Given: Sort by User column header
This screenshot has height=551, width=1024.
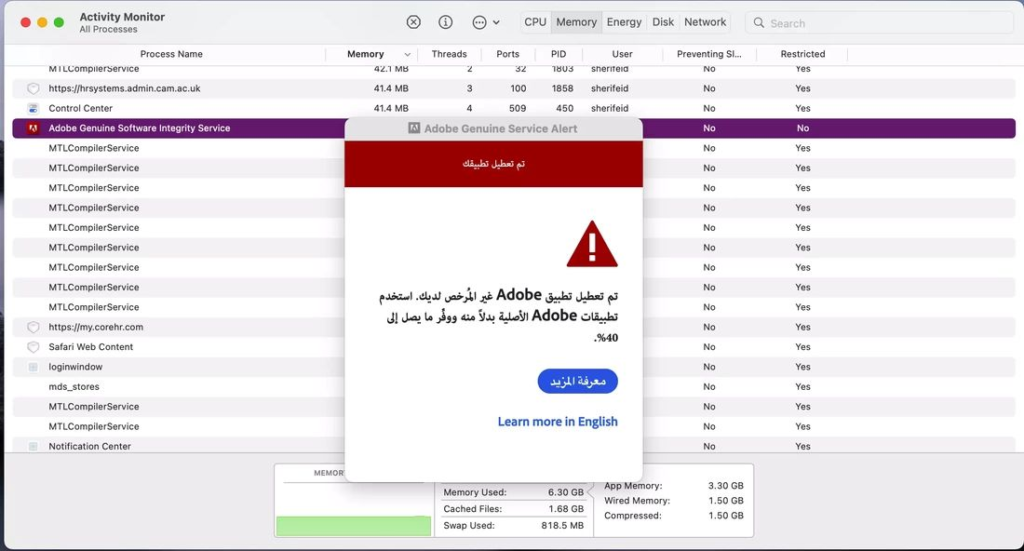Looking at the screenshot, I should pos(622,54).
